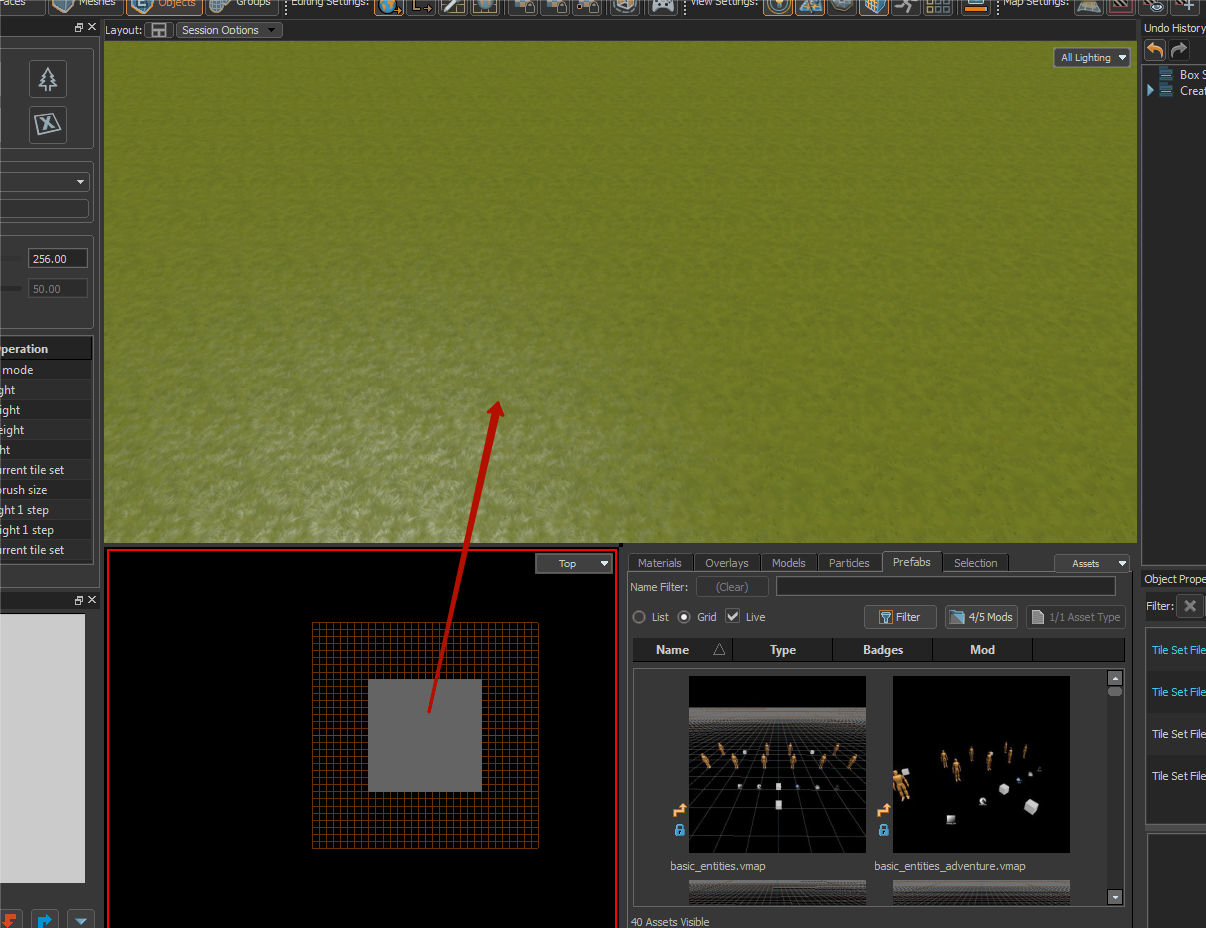The width and height of the screenshot is (1206, 928).
Task: Close the top-left tool panel
Action: coord(92,28)
